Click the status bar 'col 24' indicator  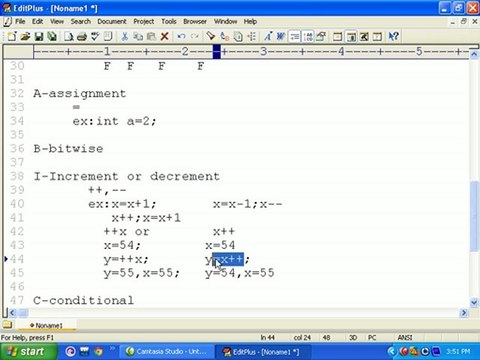pos(302,338)
